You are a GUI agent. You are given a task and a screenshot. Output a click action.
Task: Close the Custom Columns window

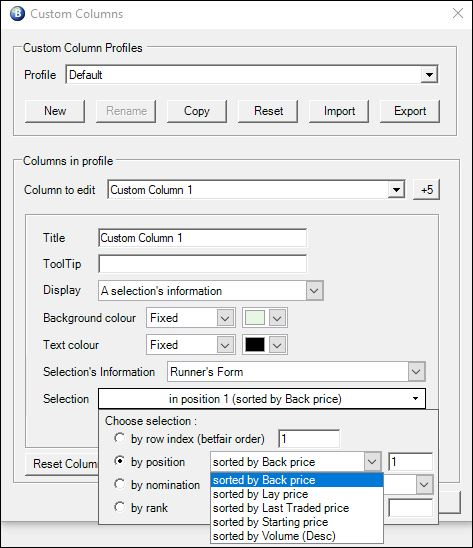(x=458, y=14)
